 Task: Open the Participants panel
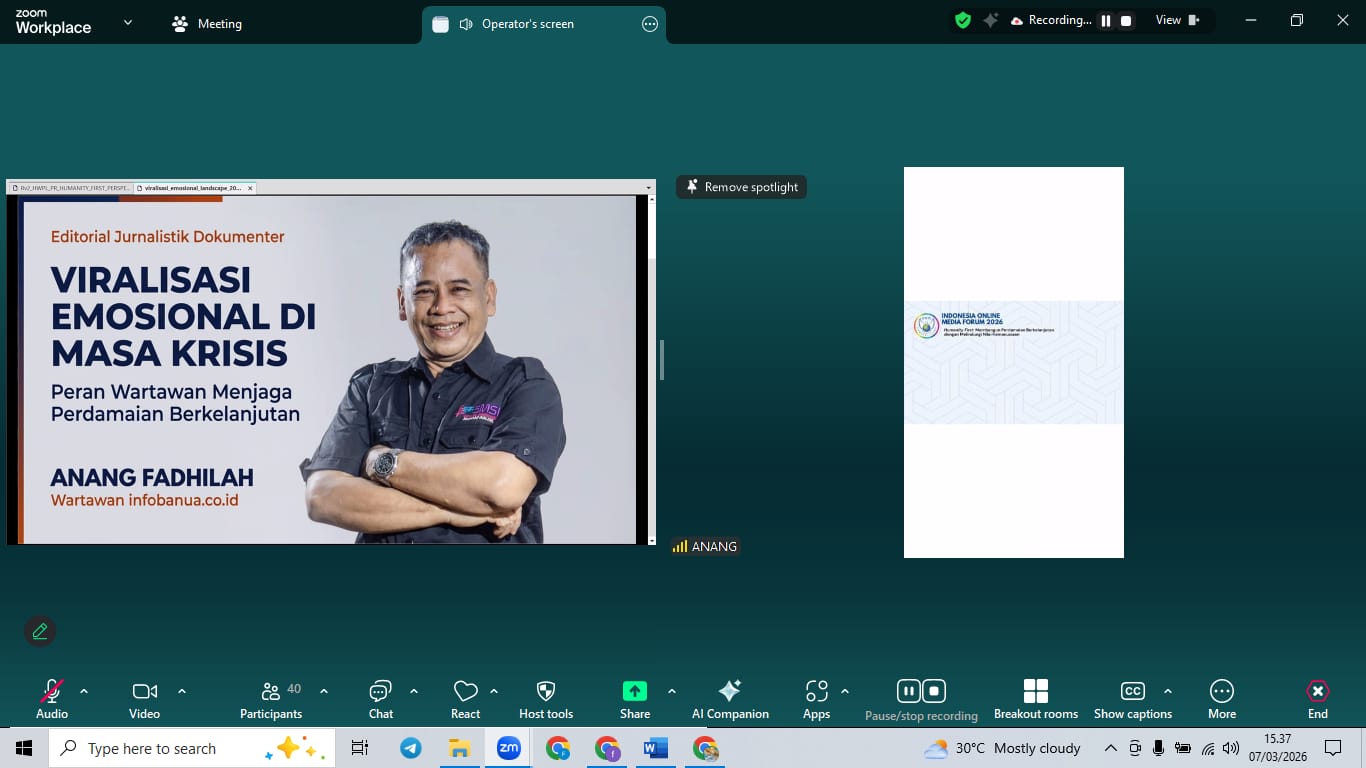pos(271,691)
